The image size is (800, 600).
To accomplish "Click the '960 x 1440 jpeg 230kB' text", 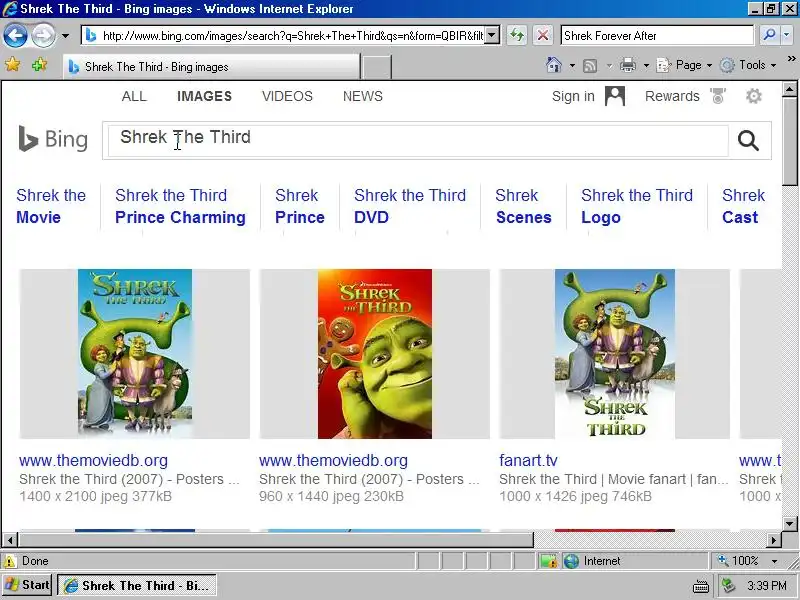I will (x=331, y=496).
